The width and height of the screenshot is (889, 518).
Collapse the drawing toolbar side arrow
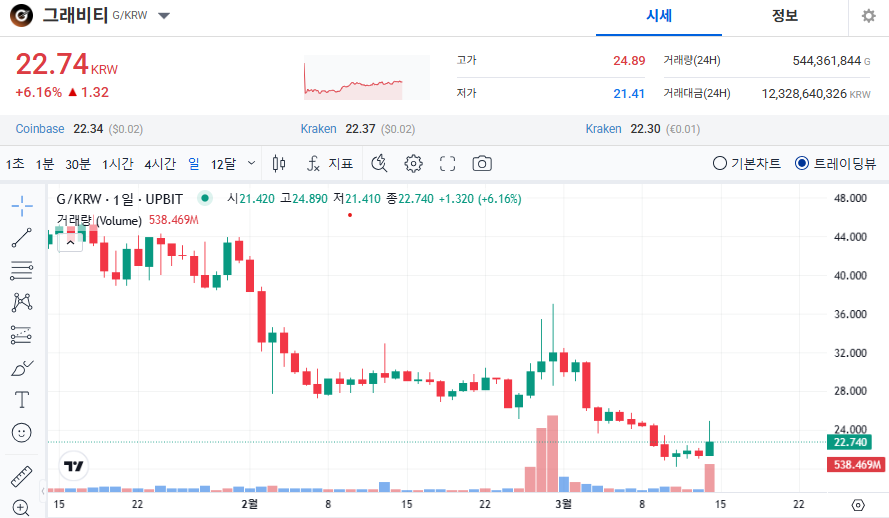pos(43,491)
